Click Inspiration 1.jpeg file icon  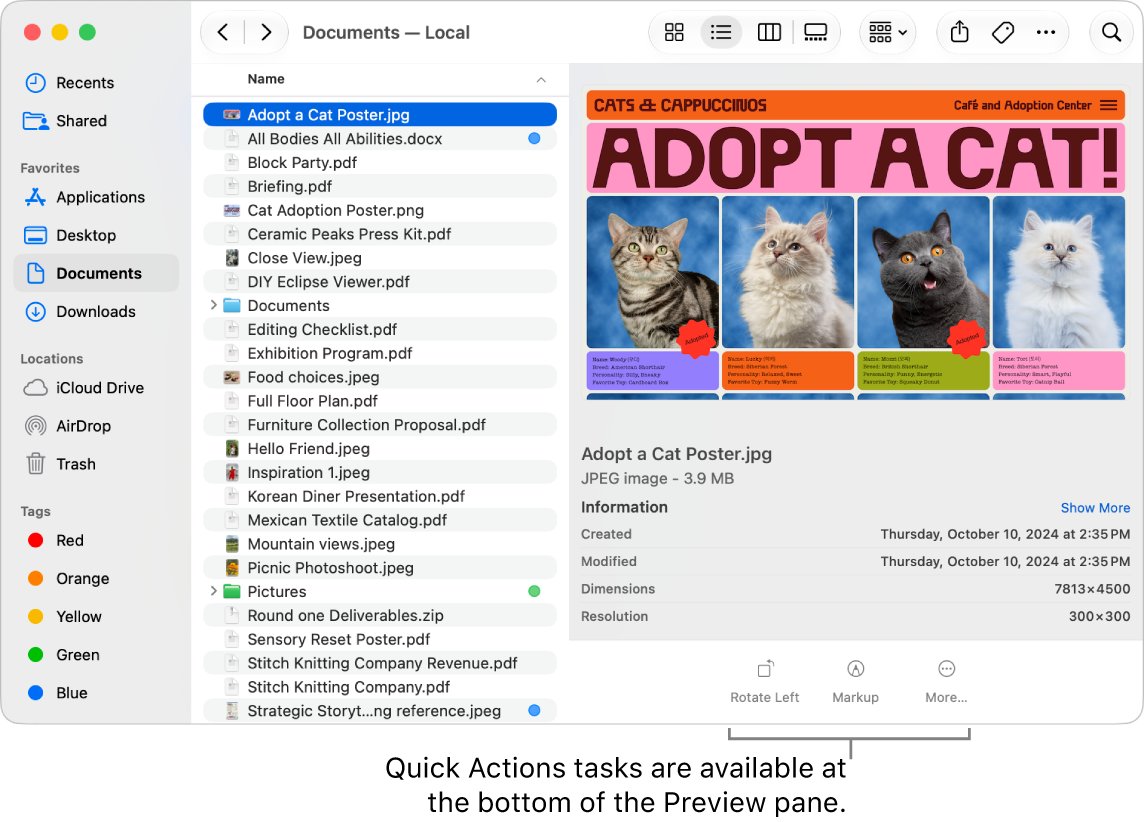click(231, 472)
